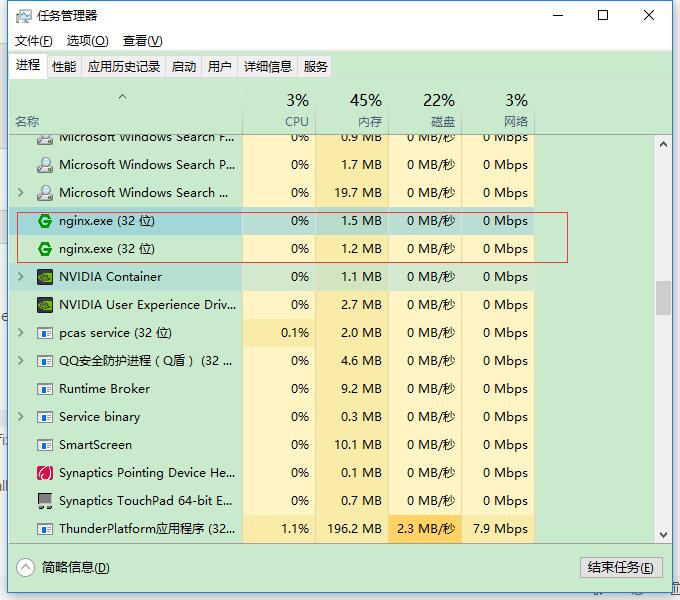Switch to the 服务 tab

click(x=315, y=67)
